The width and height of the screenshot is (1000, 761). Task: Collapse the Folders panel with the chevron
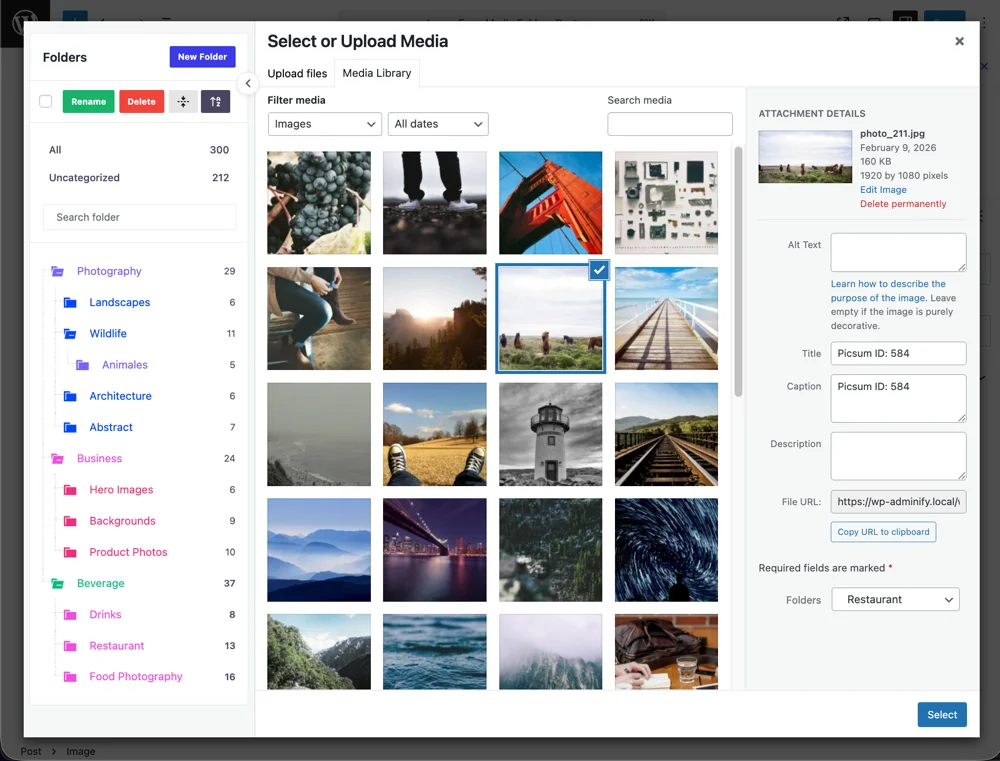248,83
